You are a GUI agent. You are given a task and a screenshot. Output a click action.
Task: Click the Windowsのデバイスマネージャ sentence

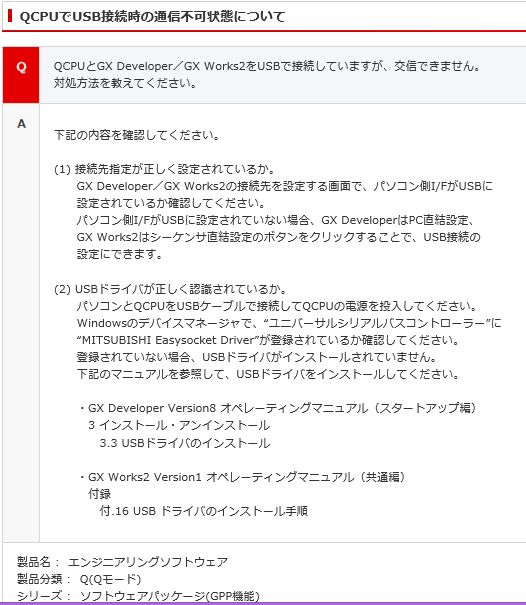[x=289, y=323]
